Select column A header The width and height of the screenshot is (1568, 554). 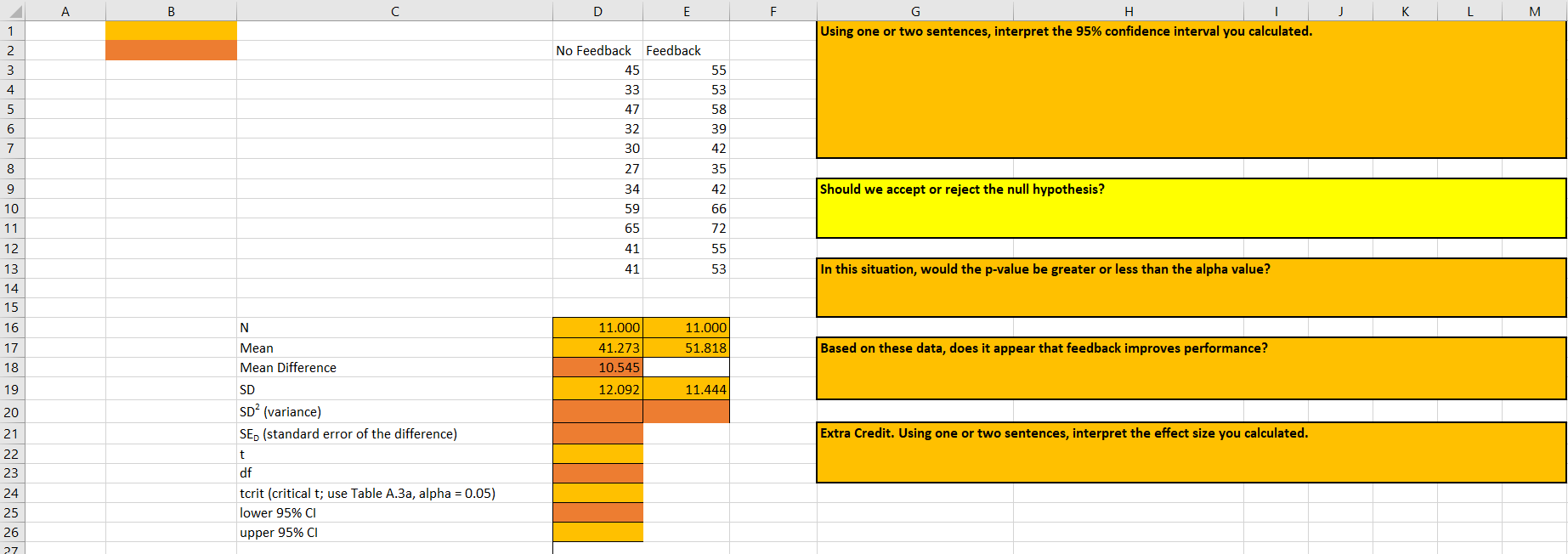click(65, 10)
